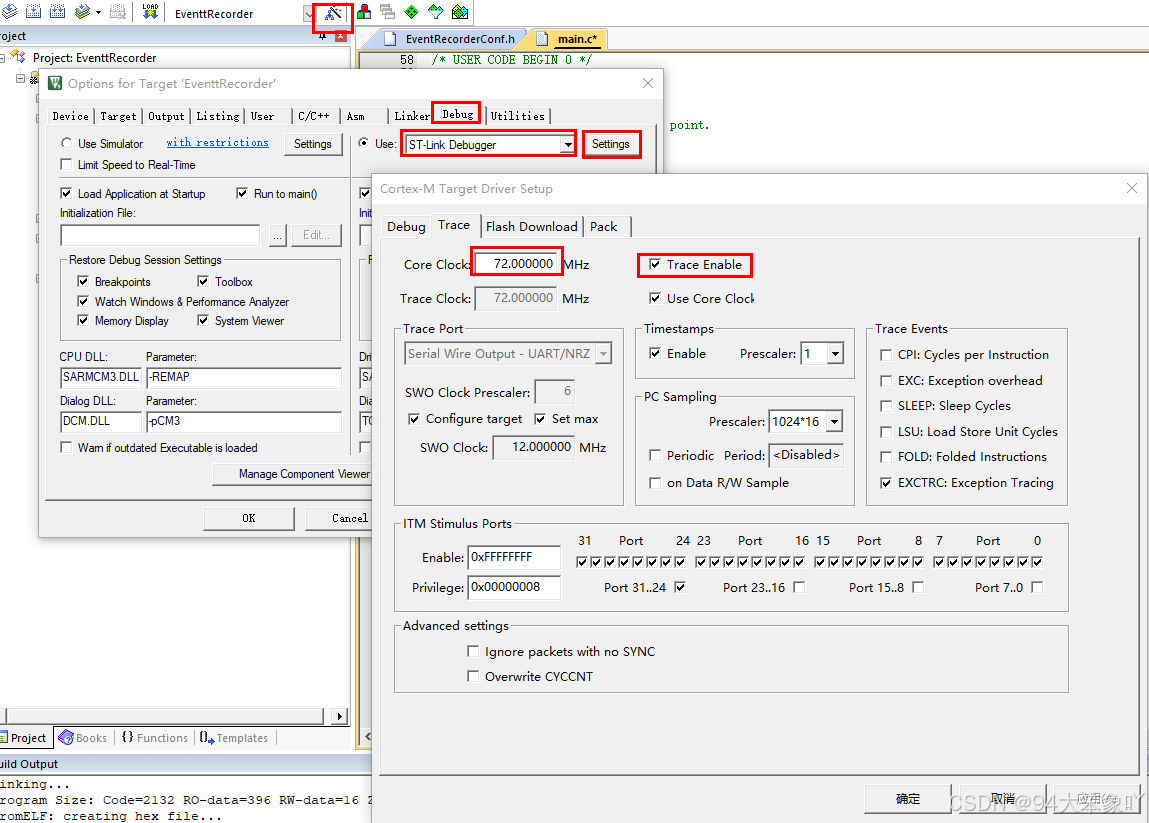Viewport: 1149px width, 823px height.
Task: Enable the Trace Enable checkbox
Action: coord(656,265)
